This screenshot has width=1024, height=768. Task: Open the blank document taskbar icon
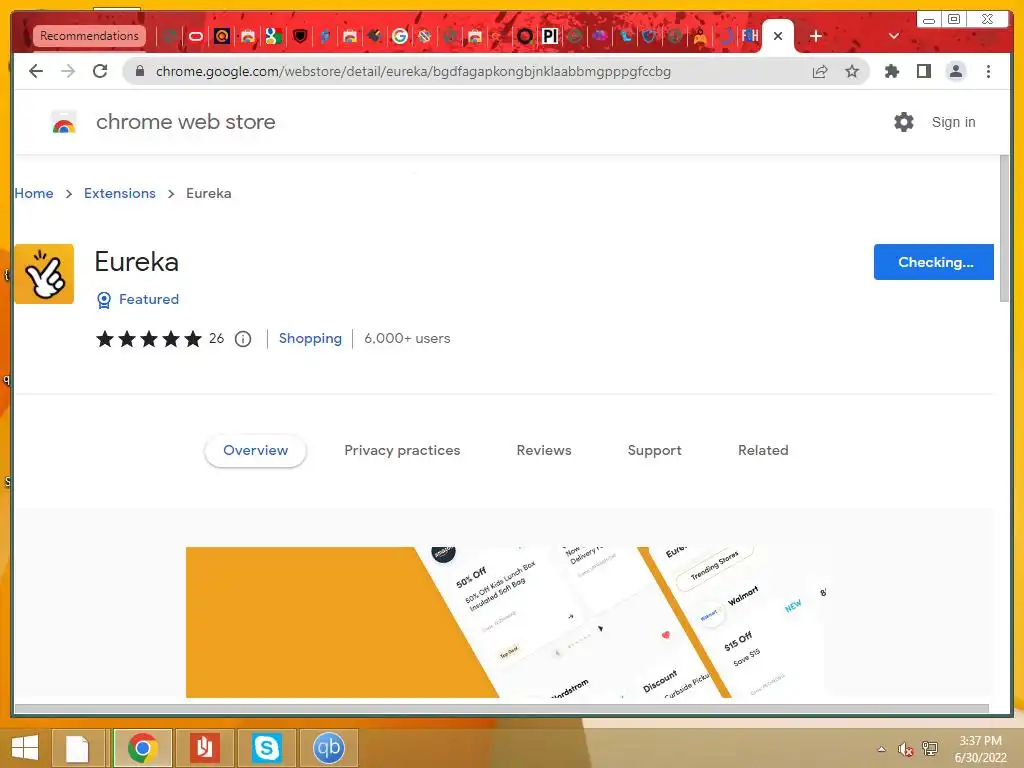click(77, 748)
